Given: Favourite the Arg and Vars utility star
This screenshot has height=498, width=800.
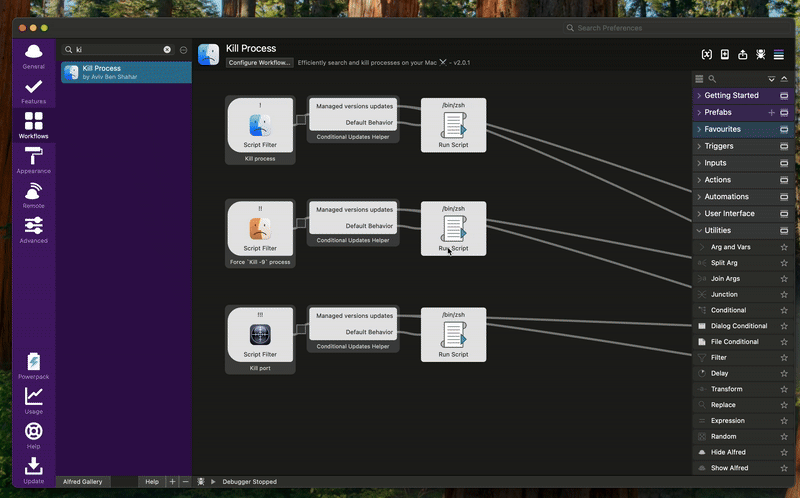Looking at the screenshot, I should point(784,247).
